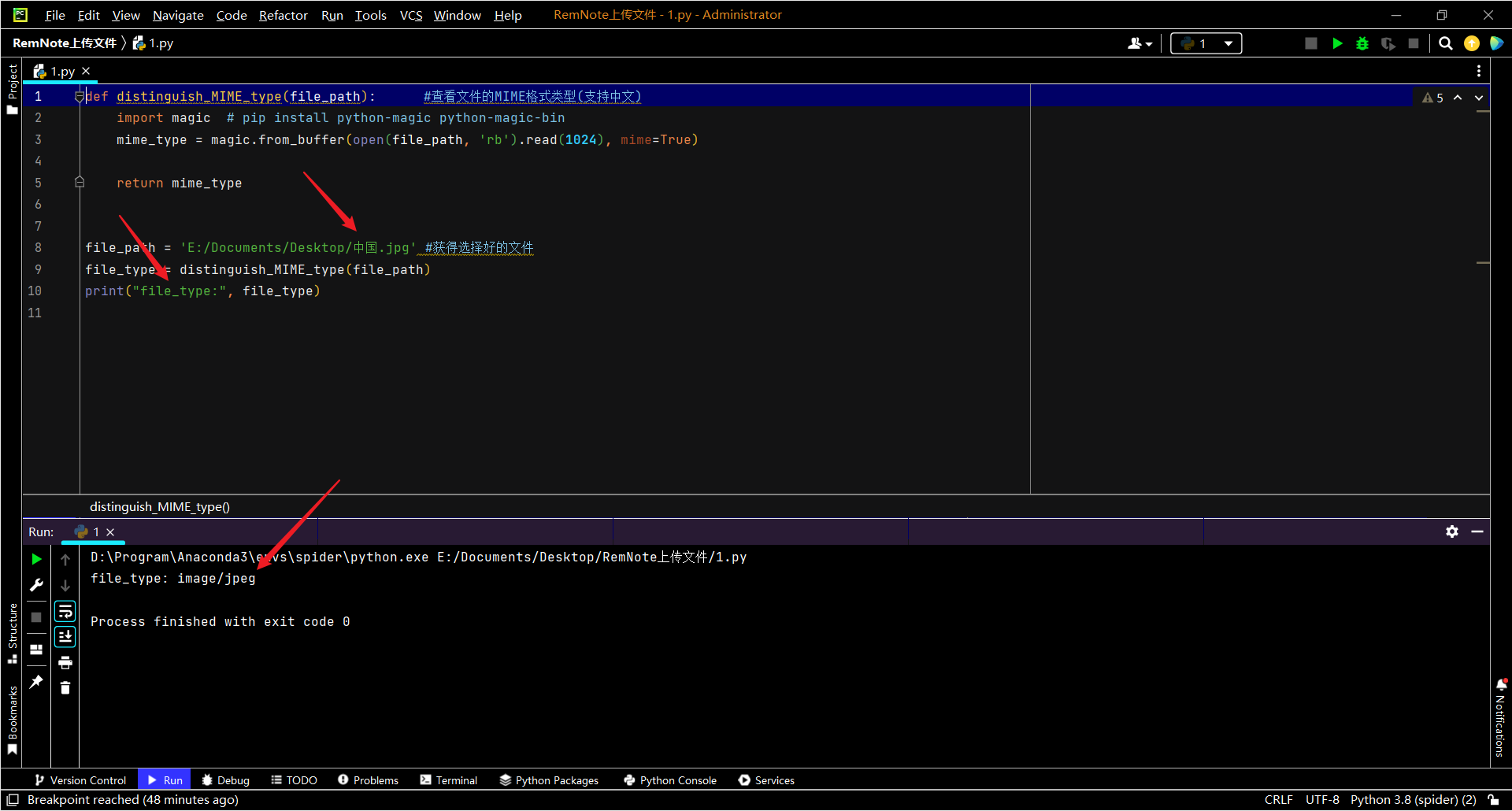Click the build/stop square icon left of the run button
This screenshot has height=811, width=1512.
click(x=1311, y=43)
